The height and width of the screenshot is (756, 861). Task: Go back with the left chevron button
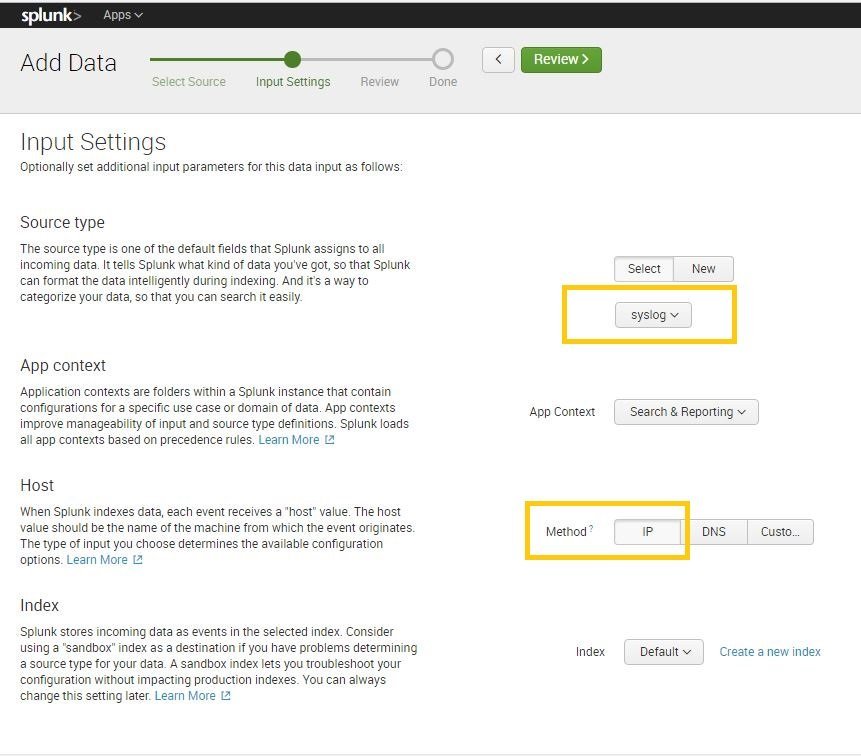498,60
